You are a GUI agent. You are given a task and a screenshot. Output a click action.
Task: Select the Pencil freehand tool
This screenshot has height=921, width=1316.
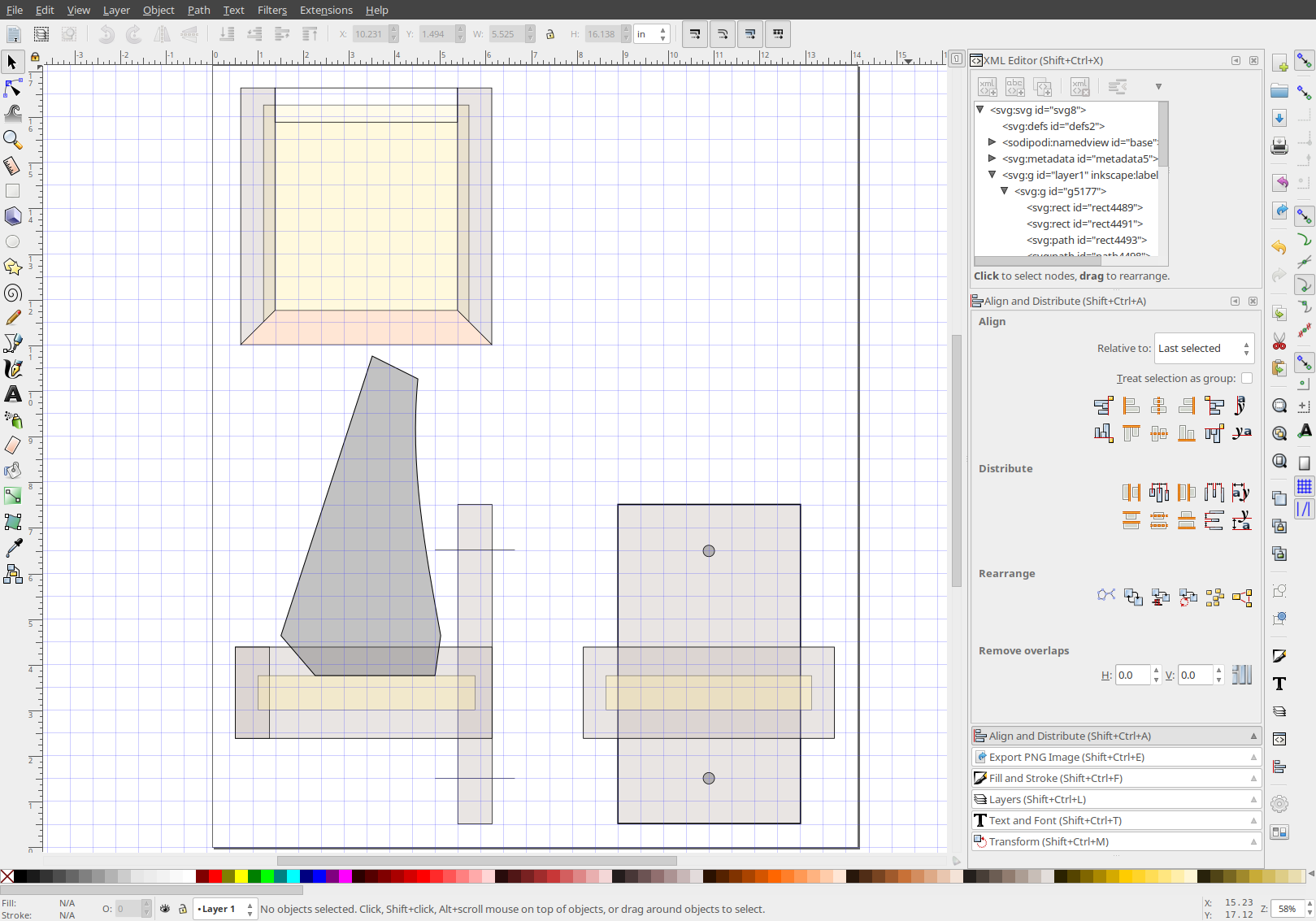click(13, 318)
